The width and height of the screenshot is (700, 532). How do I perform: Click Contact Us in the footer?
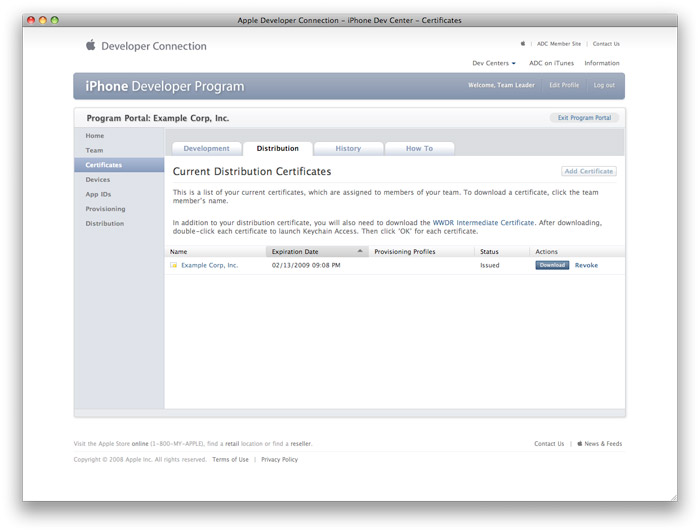click(x=549, y=444)
